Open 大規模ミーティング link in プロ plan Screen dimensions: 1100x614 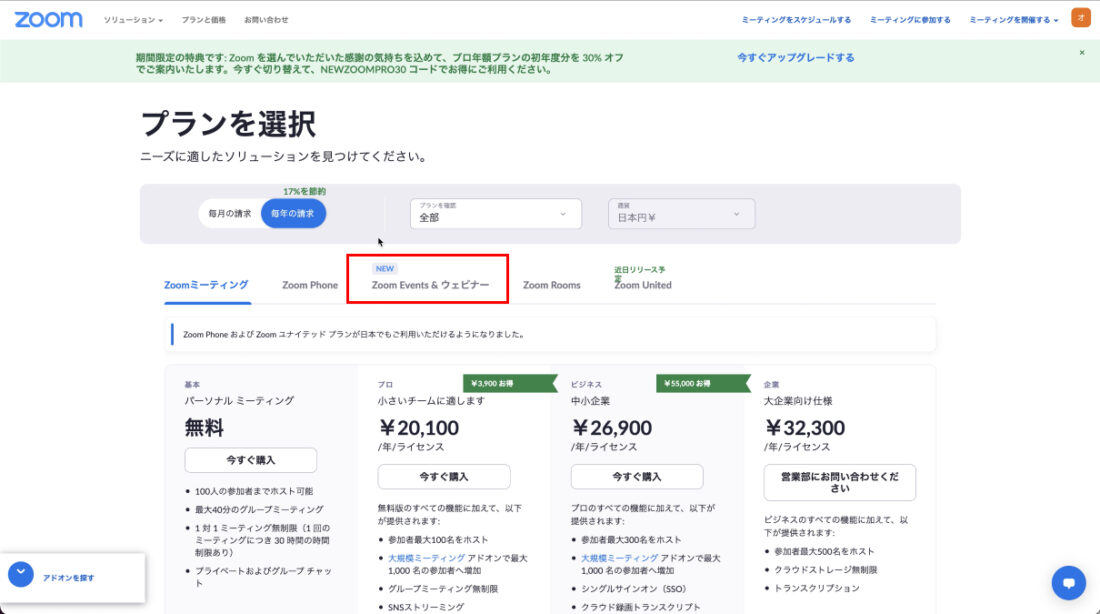click(427, 559)
